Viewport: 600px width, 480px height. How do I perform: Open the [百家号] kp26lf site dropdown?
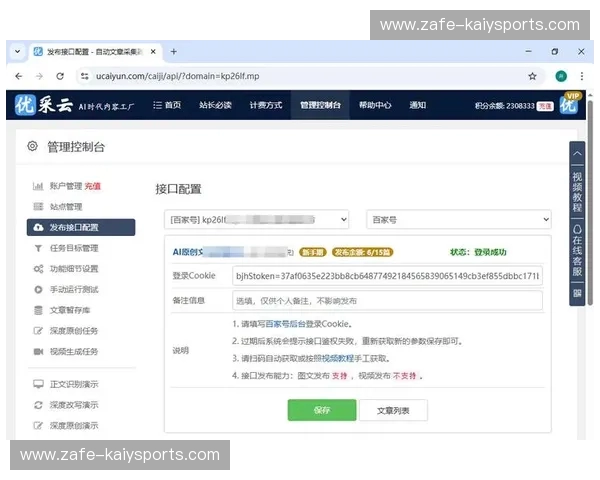click(256, 219)
